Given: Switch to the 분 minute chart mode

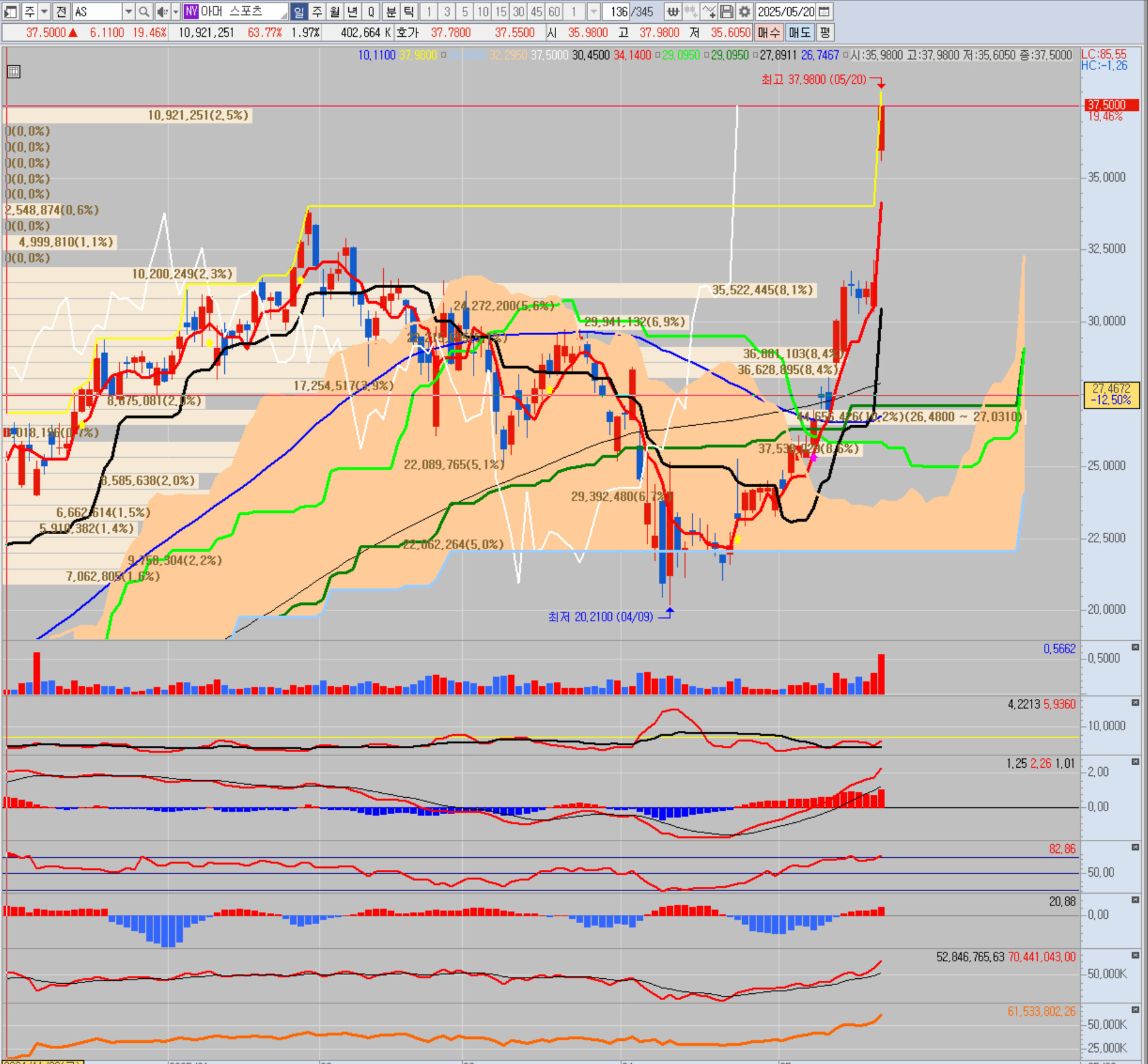Looking at the screenshot, I should pyautogui.click(x=391, y=11).
